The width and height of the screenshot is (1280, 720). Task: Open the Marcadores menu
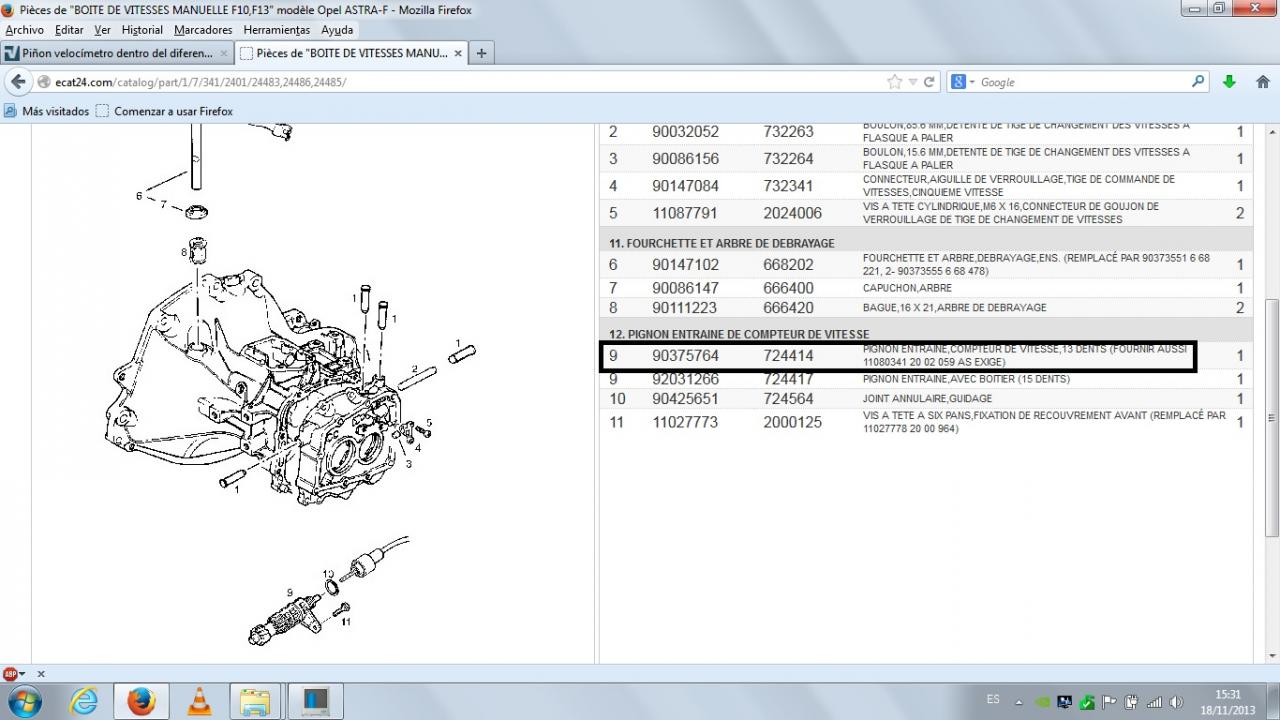pos(203,30)
